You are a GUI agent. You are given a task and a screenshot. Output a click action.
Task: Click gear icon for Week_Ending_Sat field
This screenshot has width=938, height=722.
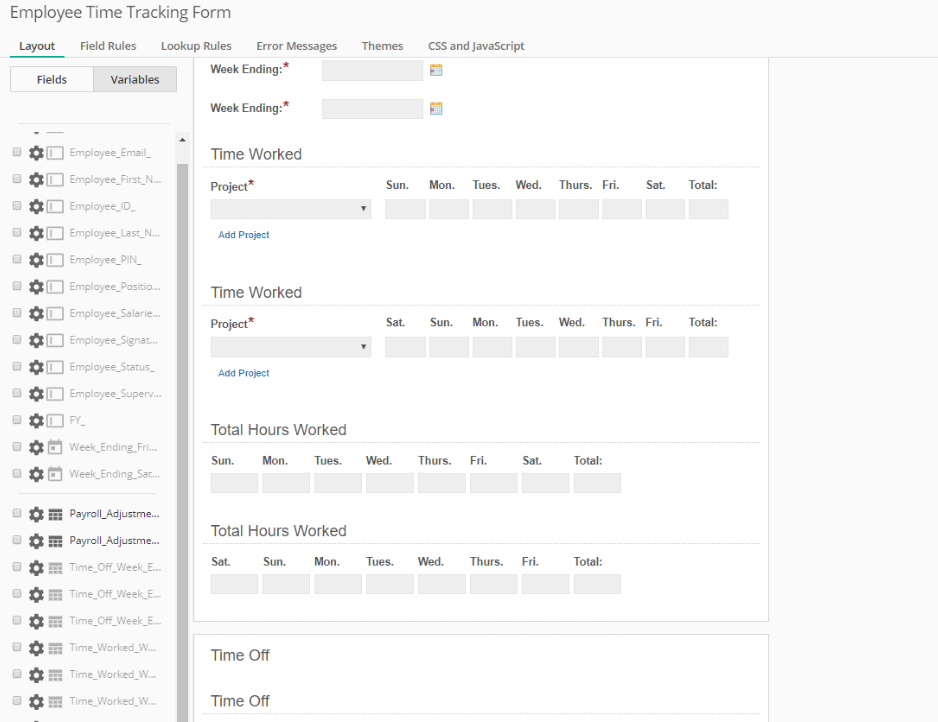click(x=36, y=474)
